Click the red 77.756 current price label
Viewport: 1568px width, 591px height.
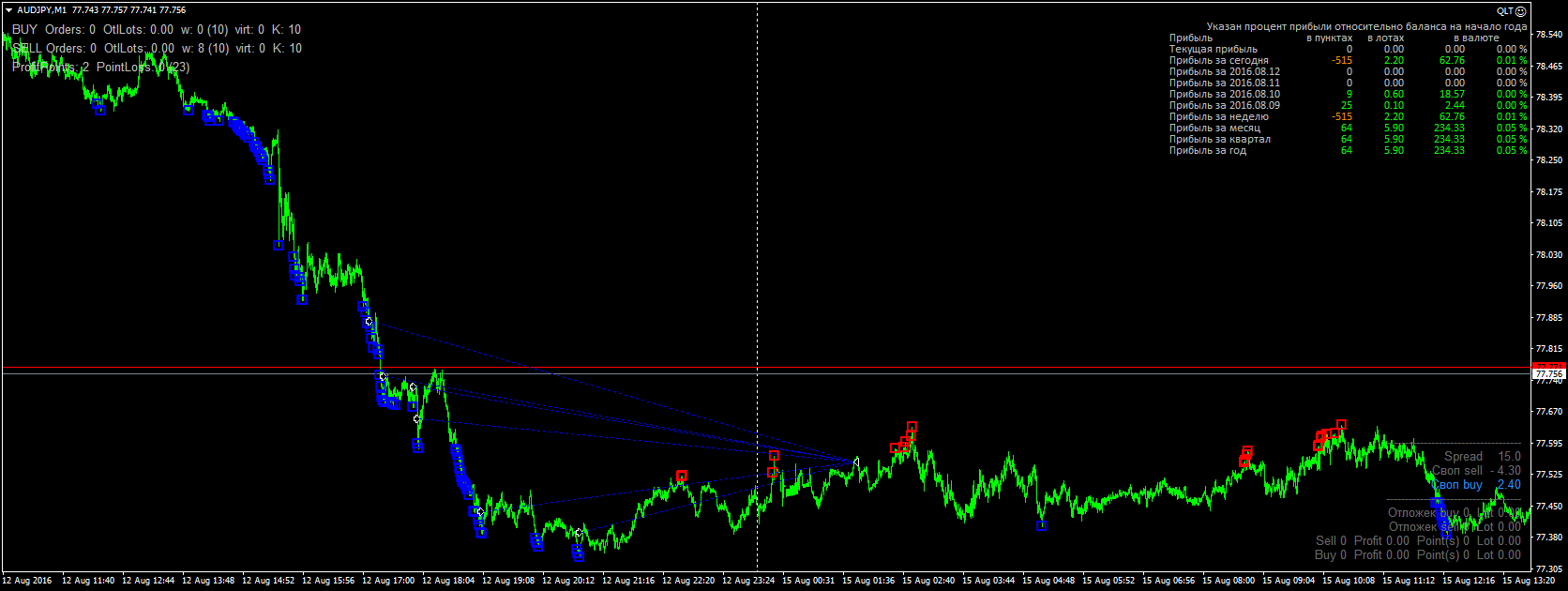(x=1548, y=374)
